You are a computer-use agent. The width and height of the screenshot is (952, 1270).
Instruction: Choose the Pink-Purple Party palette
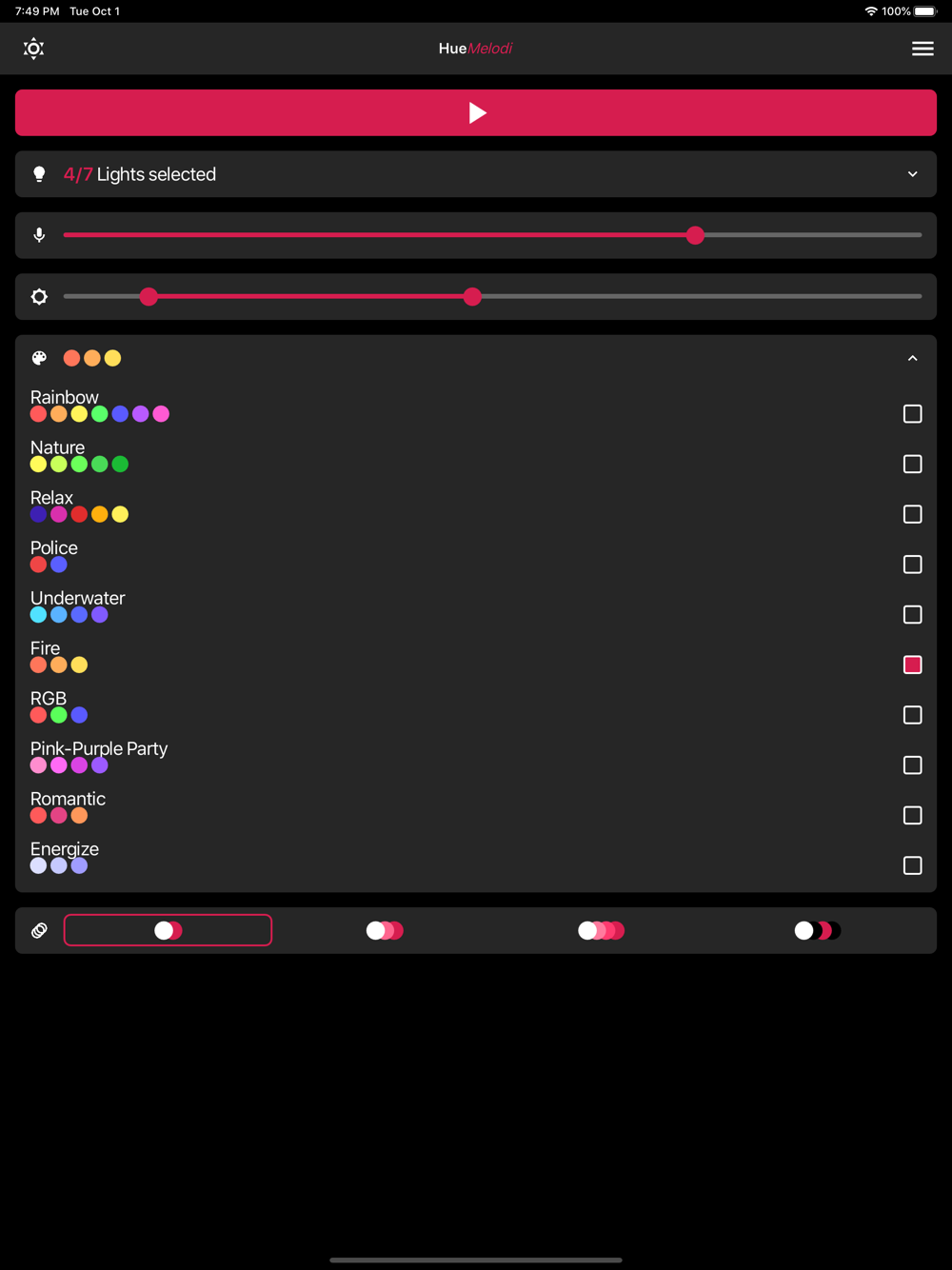476,756
